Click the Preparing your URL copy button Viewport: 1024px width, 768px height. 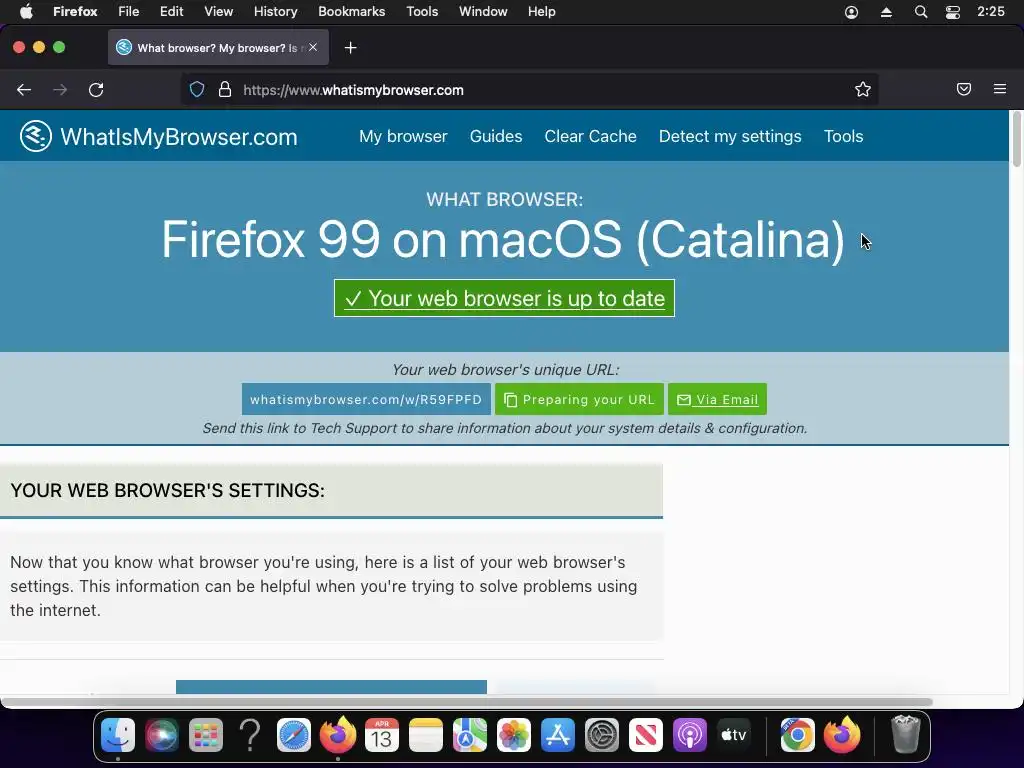coord(579,399)
